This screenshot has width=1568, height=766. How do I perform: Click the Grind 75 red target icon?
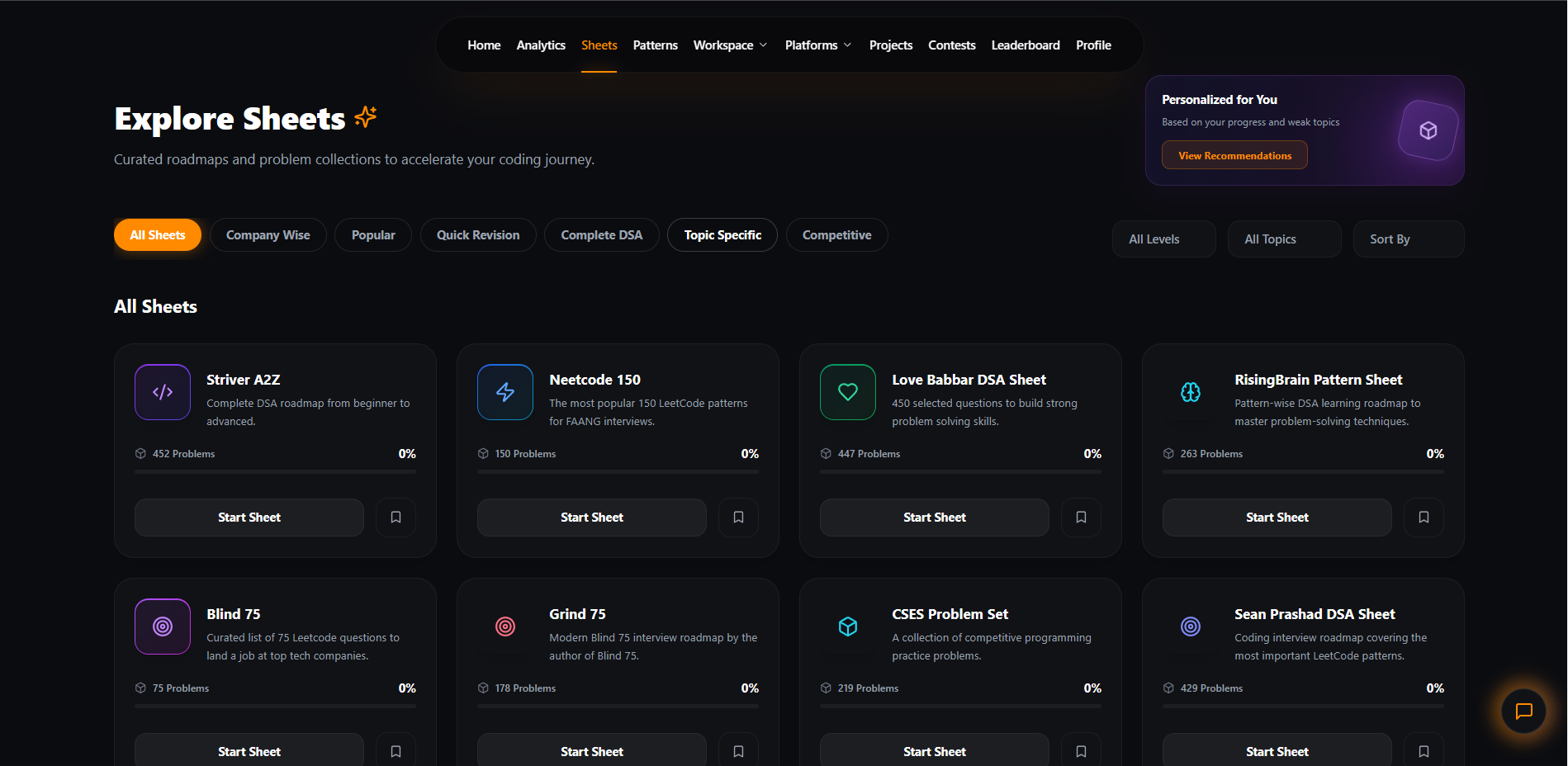(505, 627)
